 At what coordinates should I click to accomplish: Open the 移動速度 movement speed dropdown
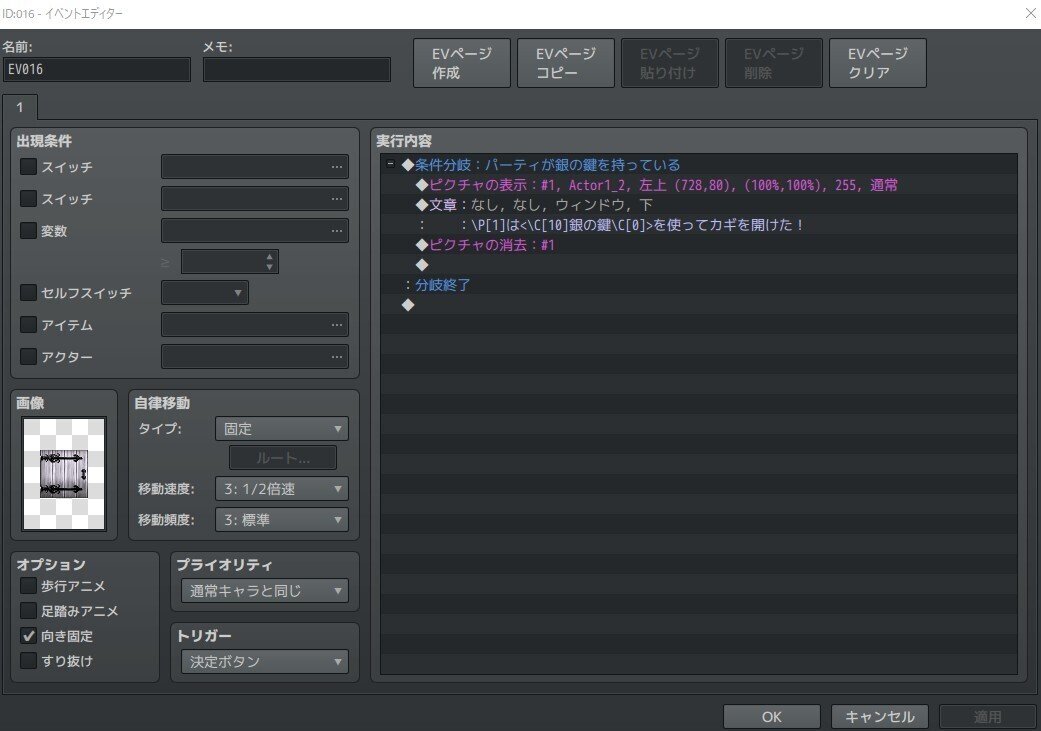tap(281, 489)
